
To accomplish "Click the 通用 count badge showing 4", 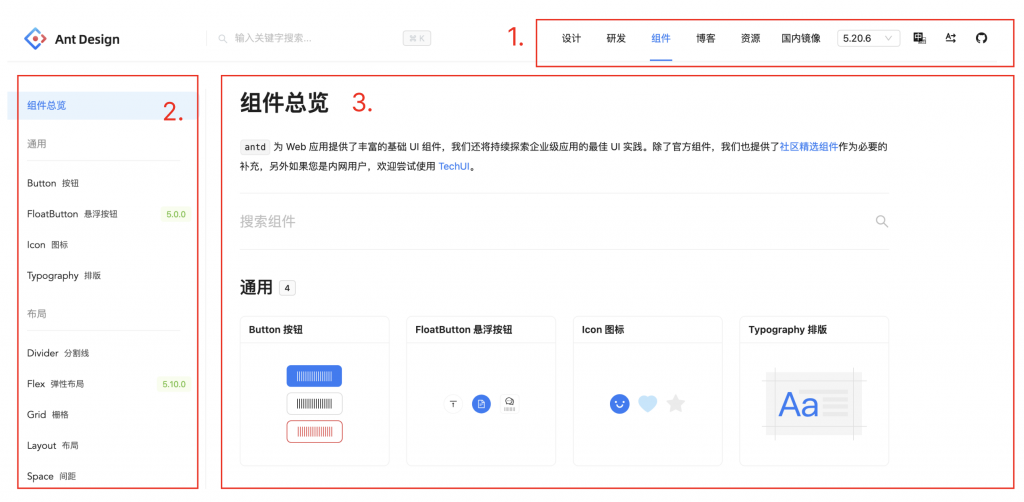I will (x=287, y=287).
